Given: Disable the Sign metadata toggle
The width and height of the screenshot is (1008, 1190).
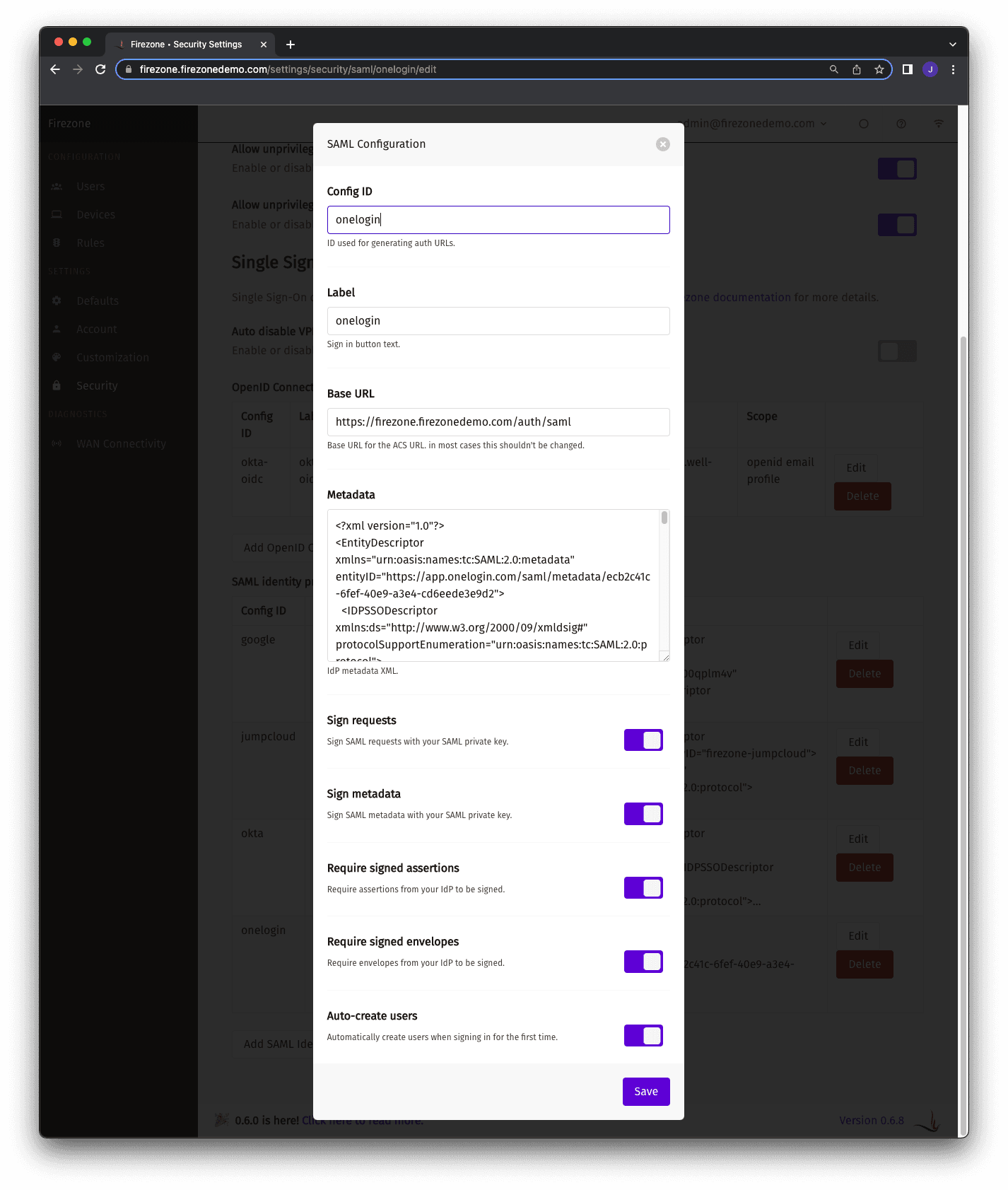Looking at the screenshot, I should [x=643, y=814].
